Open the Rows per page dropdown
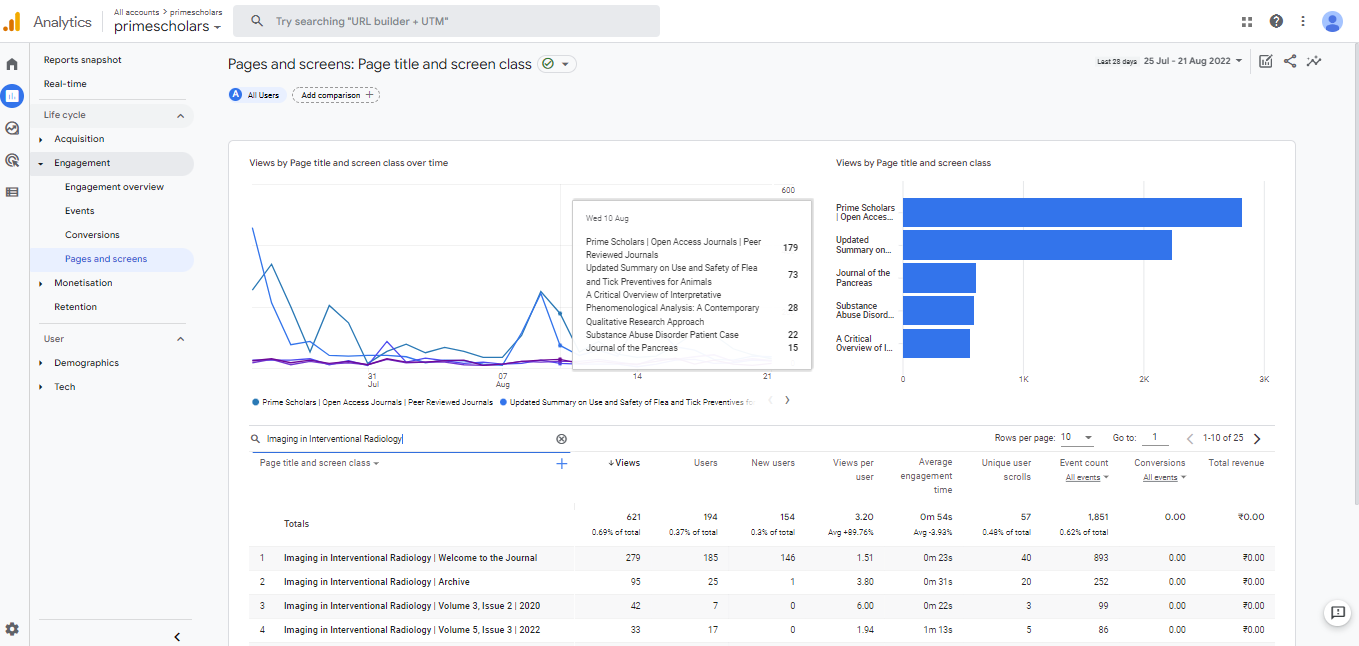Screen dimensions: 1359x646 coord(1078,438)
